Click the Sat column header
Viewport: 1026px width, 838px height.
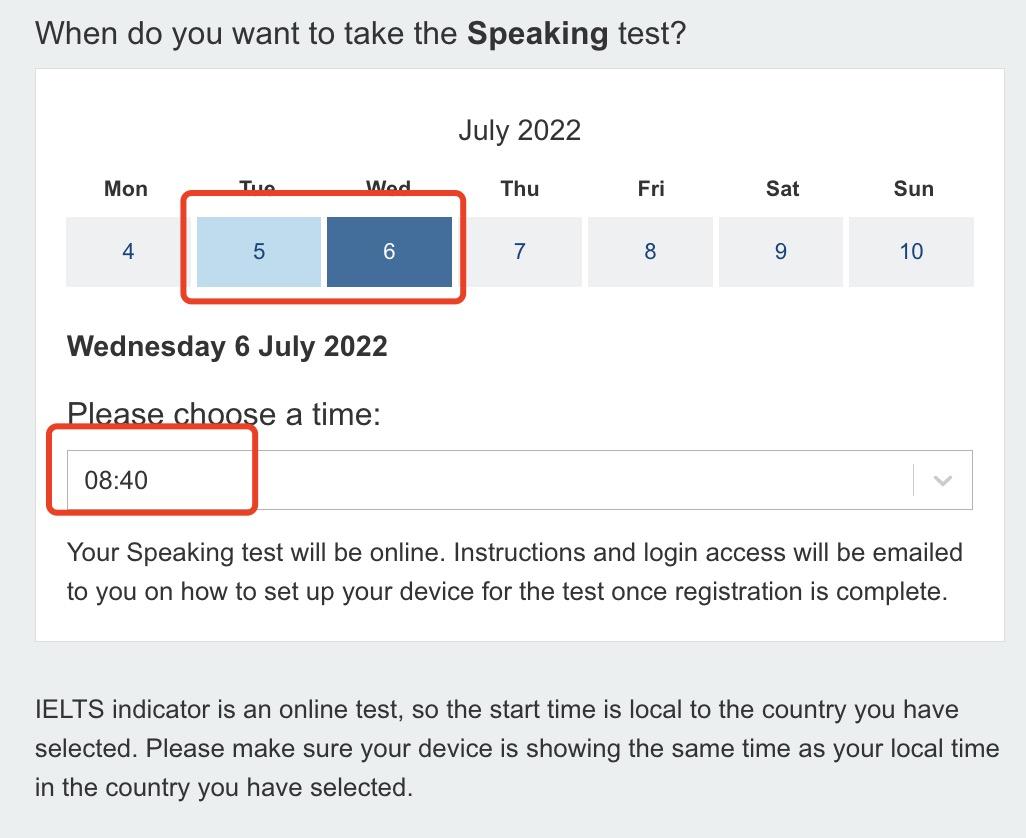point(782,189)
